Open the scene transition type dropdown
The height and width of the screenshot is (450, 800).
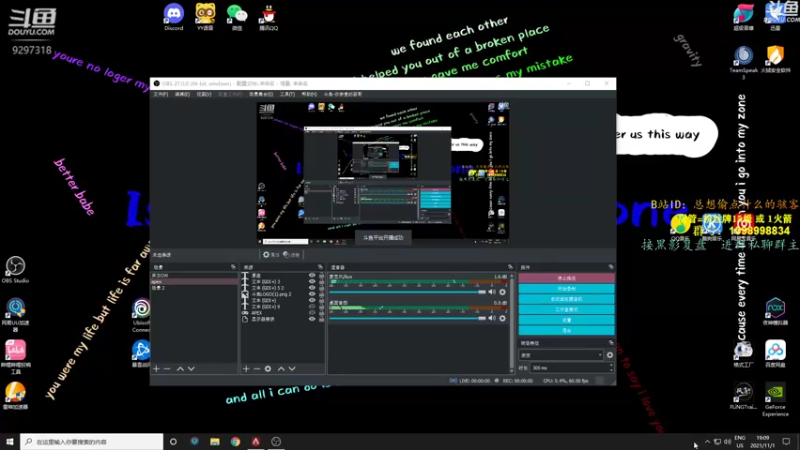coord(561,355)
